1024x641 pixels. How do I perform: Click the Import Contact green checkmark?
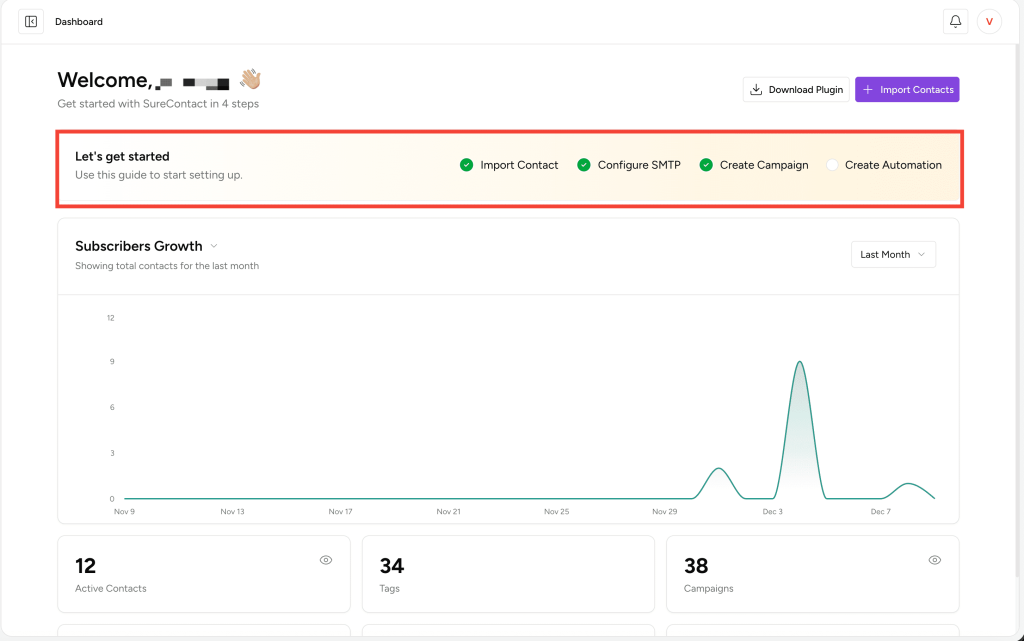point(466,165)
